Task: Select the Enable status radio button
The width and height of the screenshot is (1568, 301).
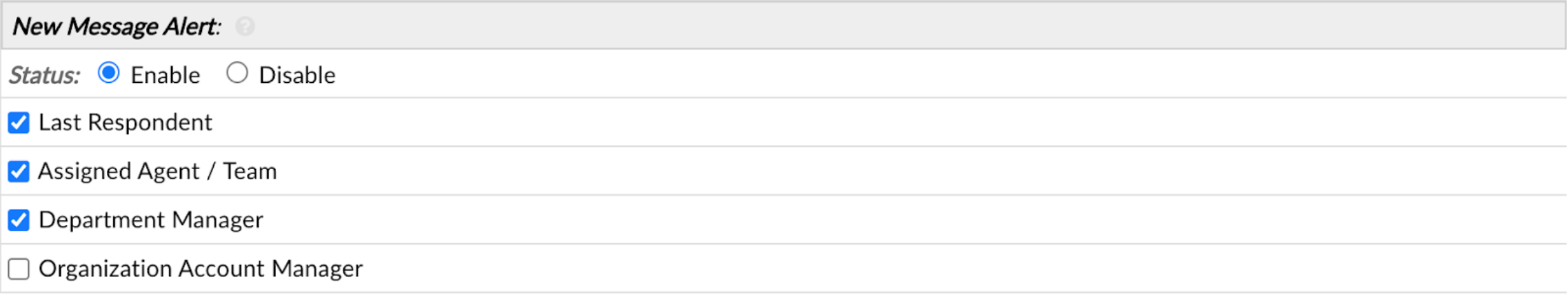Action: [x=109, y=73]
